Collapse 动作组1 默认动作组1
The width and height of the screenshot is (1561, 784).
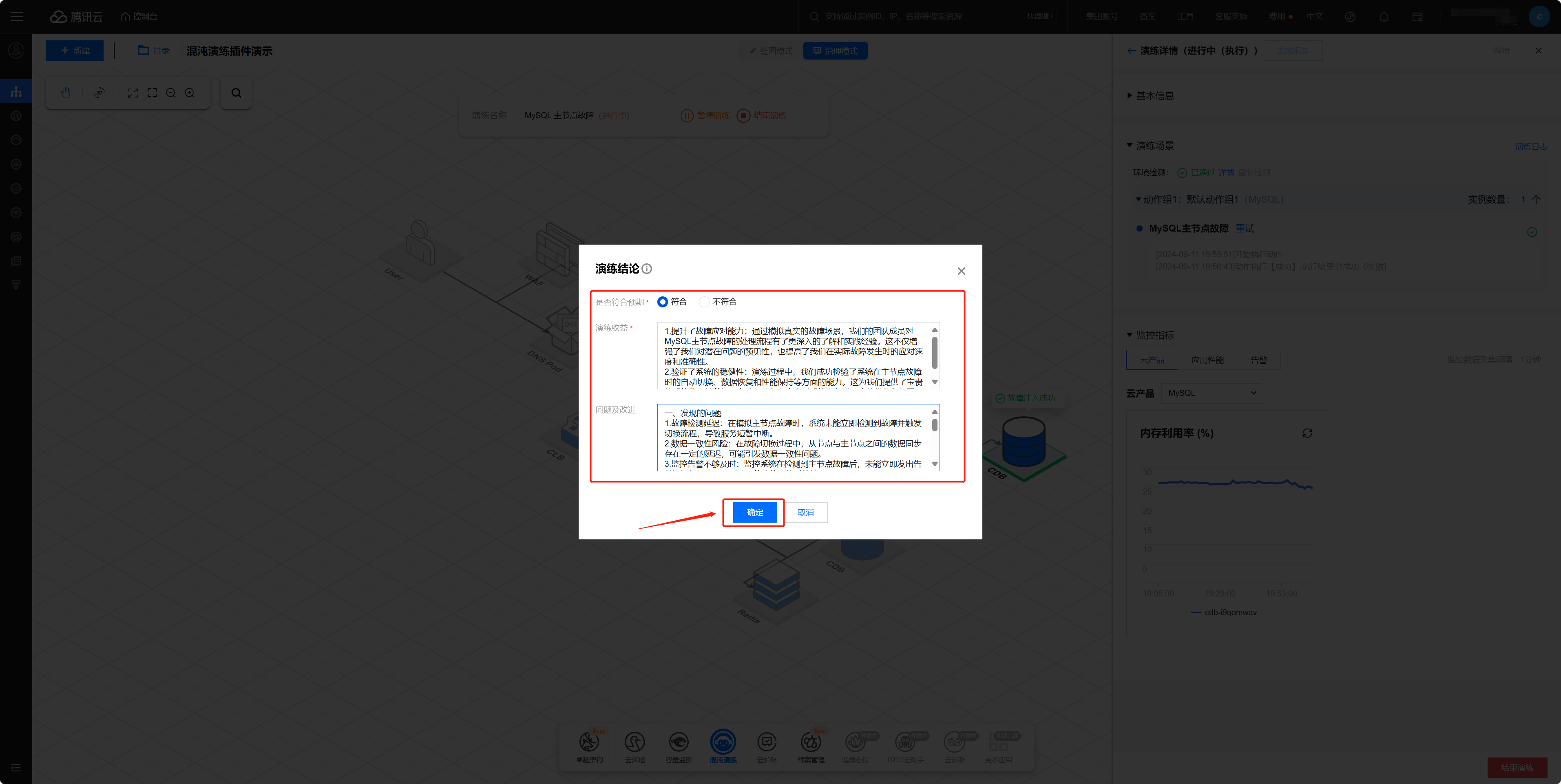1139,199
